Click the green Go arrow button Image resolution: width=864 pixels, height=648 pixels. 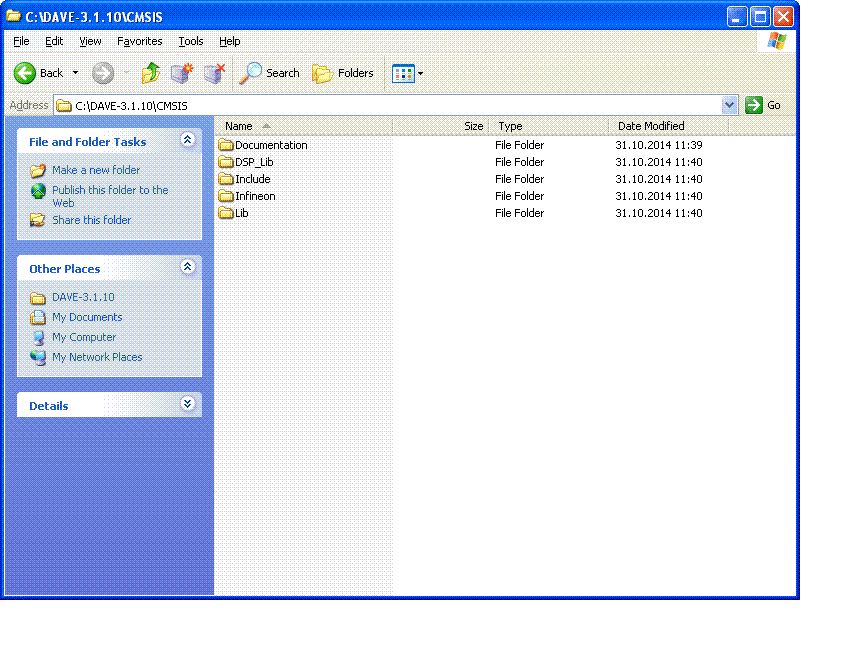coord(754,105)
